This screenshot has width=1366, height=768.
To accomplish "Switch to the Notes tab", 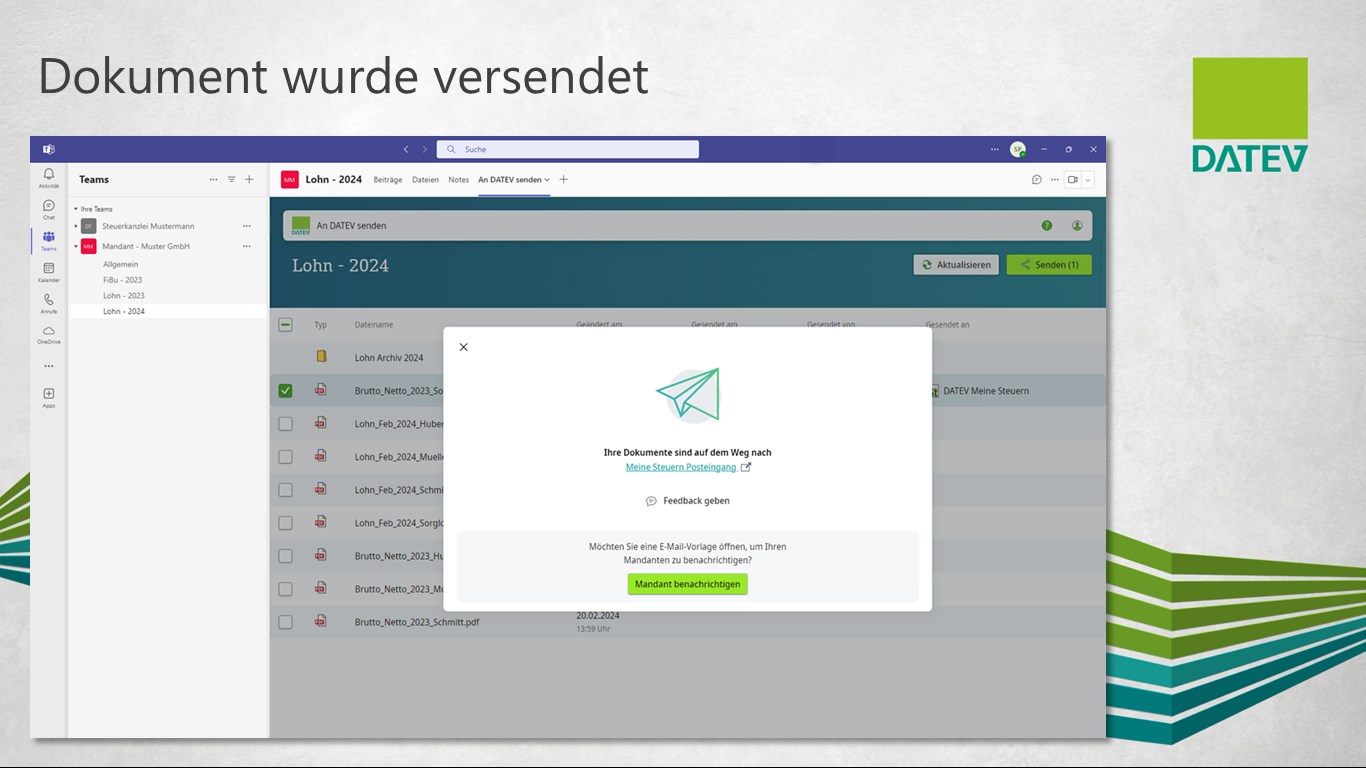I will point(458,180).
